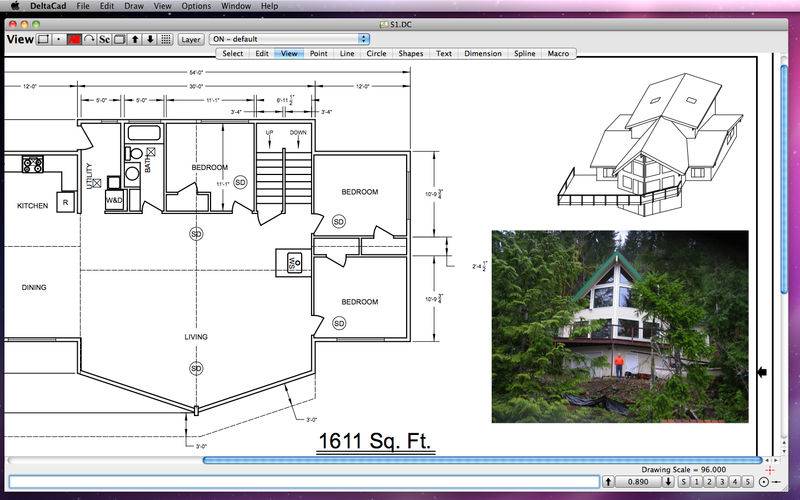This screenshot has height=500, width=800.
Task: Select the zoom window rectangle tool
Action: click(x=43, y=39)
